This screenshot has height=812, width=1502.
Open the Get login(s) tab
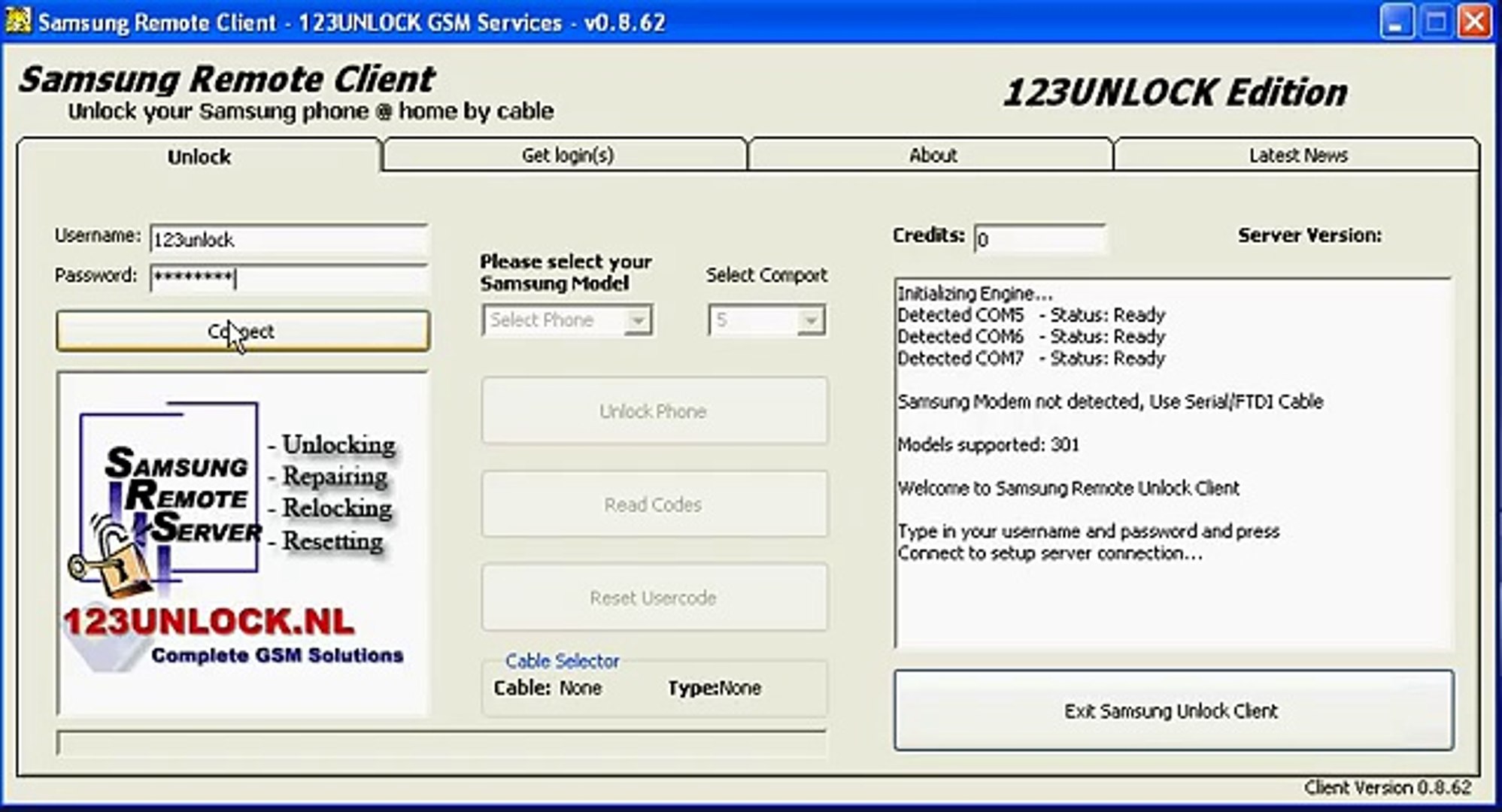566,155
